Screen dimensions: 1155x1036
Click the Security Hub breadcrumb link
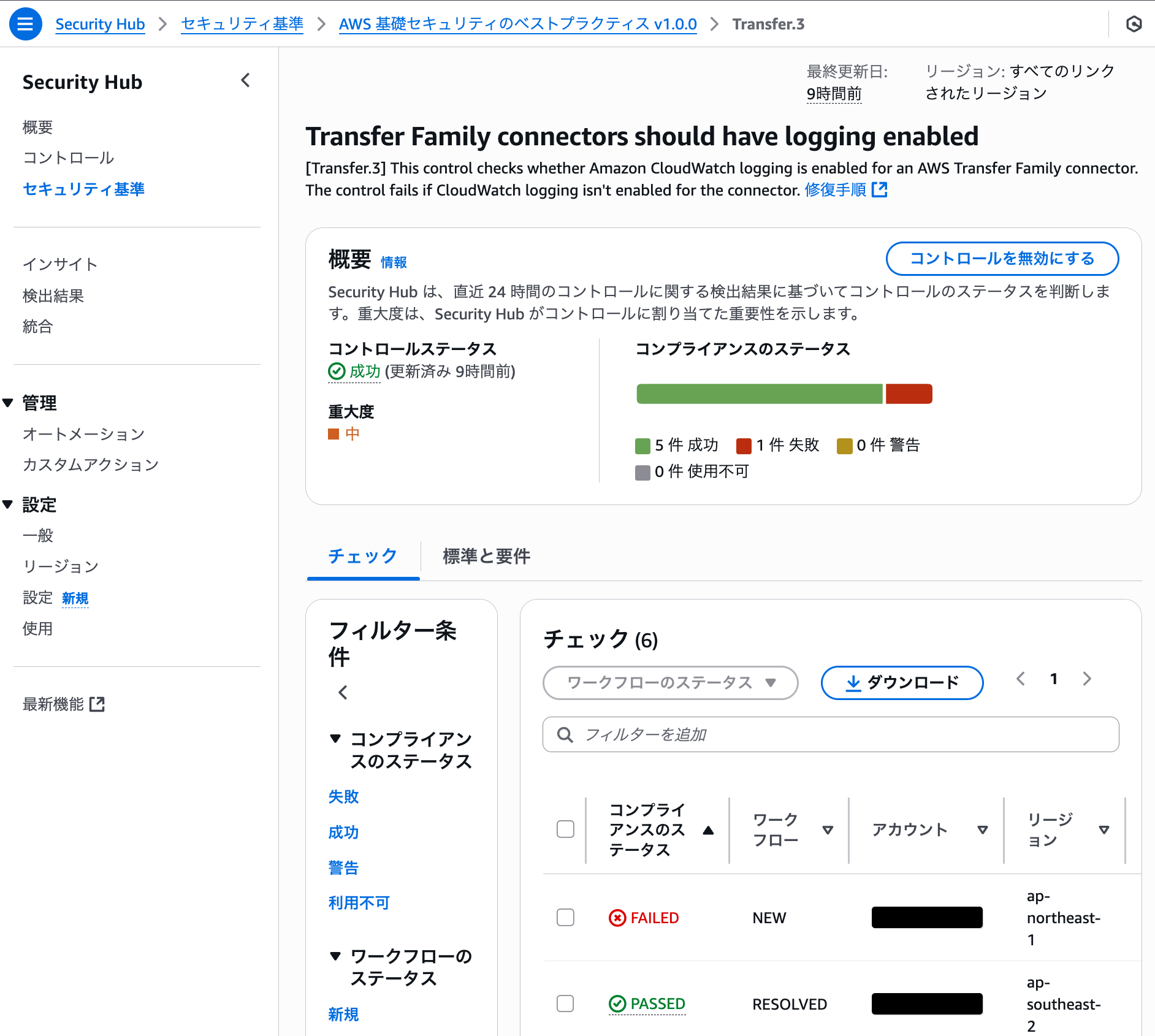[x=100, y=24]
